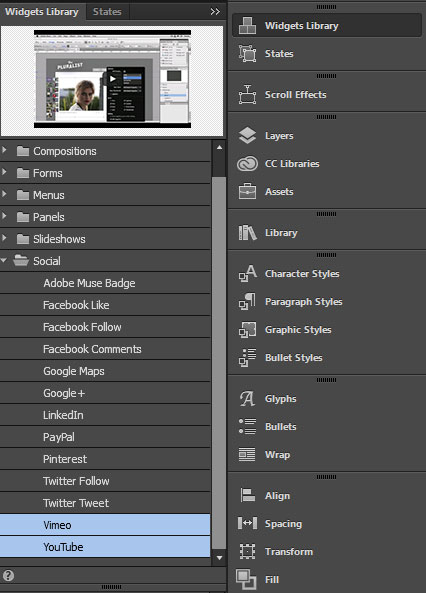Open the Assets briefcase icon

click(247, 191)
